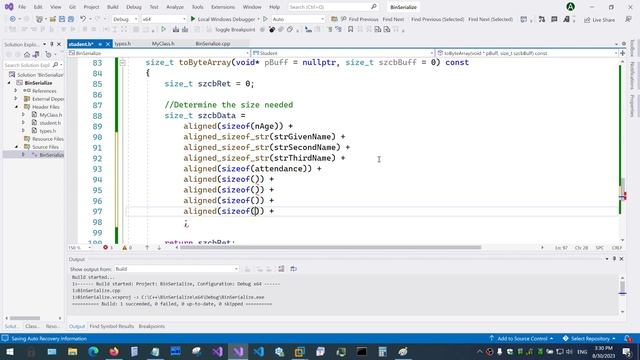Click the Undo icon in toolbar
Screen dimensions: 640x360
[x=83, y=19]
